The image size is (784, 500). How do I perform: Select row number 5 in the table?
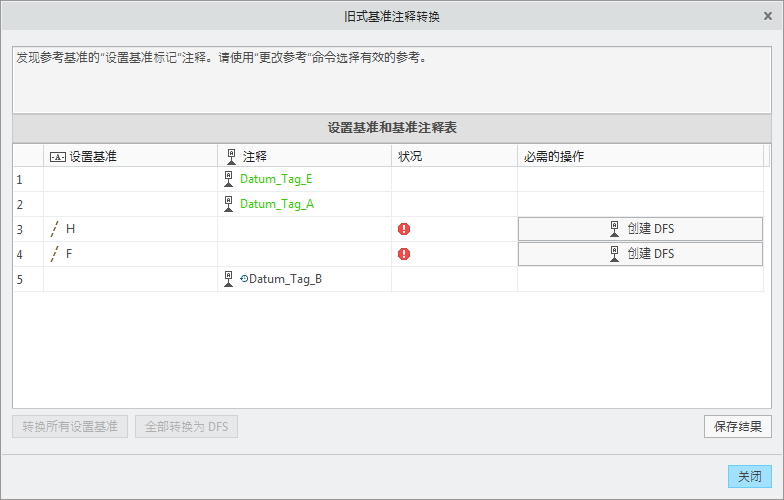[20, 279]
